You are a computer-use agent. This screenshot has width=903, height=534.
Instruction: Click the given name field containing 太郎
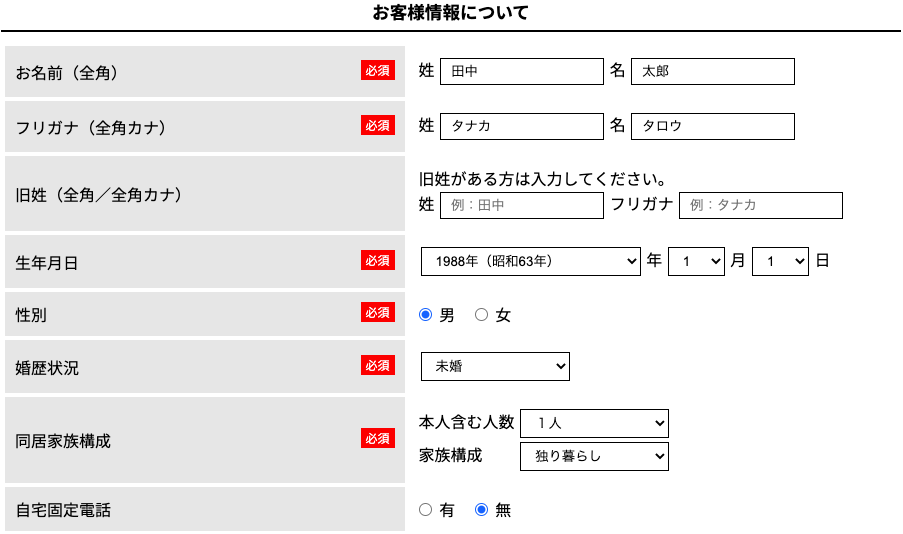pos(712,72)
